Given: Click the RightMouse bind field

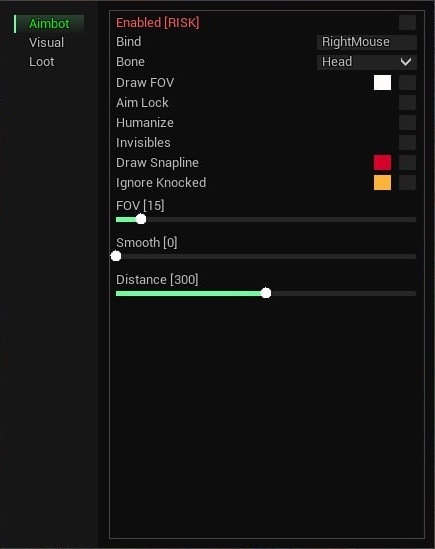Looking at the screenshot, I should click(367, 42).
